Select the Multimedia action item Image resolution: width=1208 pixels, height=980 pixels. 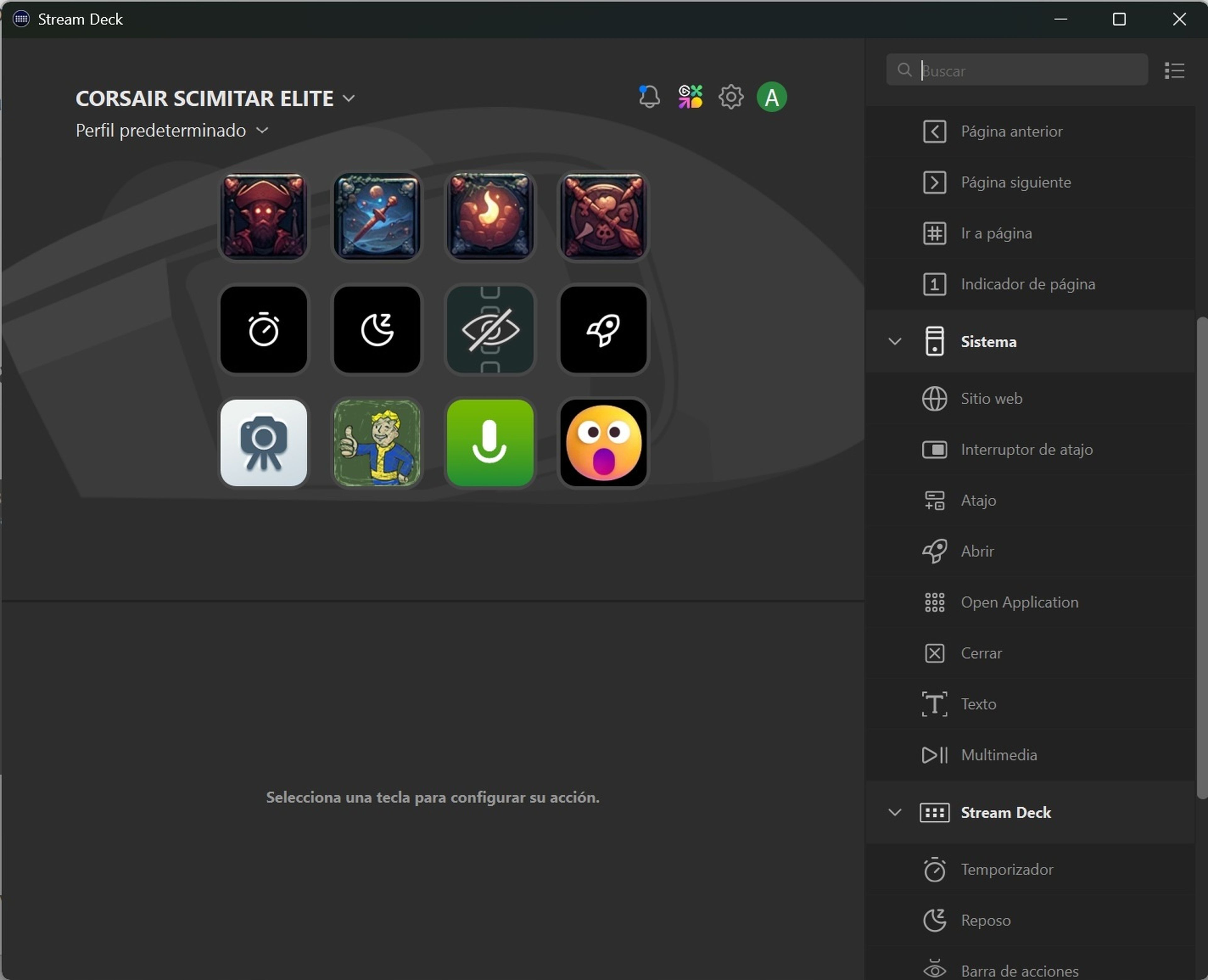tap(998, 755)
